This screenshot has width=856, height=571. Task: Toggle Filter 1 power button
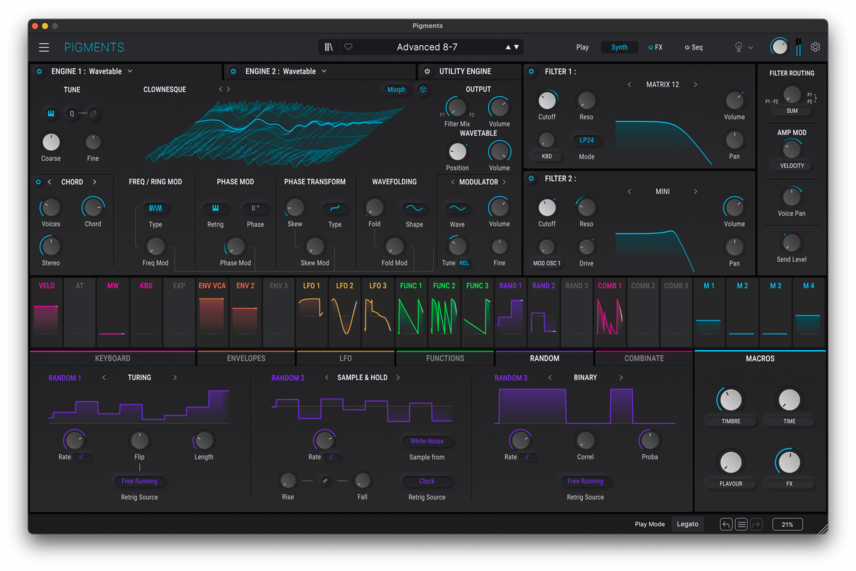coord(531,72)
